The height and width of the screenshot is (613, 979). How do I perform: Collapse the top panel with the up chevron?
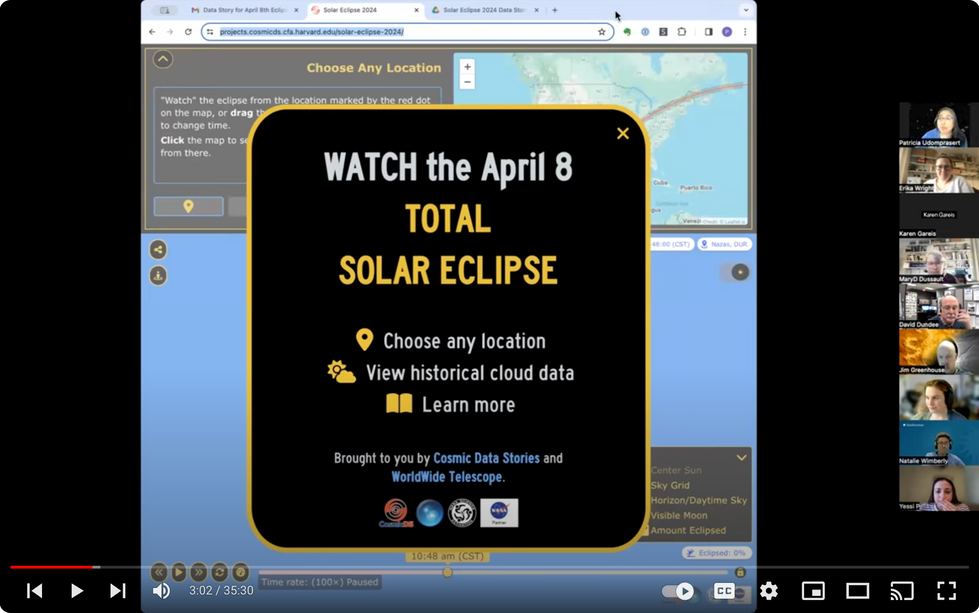(163, 59)
